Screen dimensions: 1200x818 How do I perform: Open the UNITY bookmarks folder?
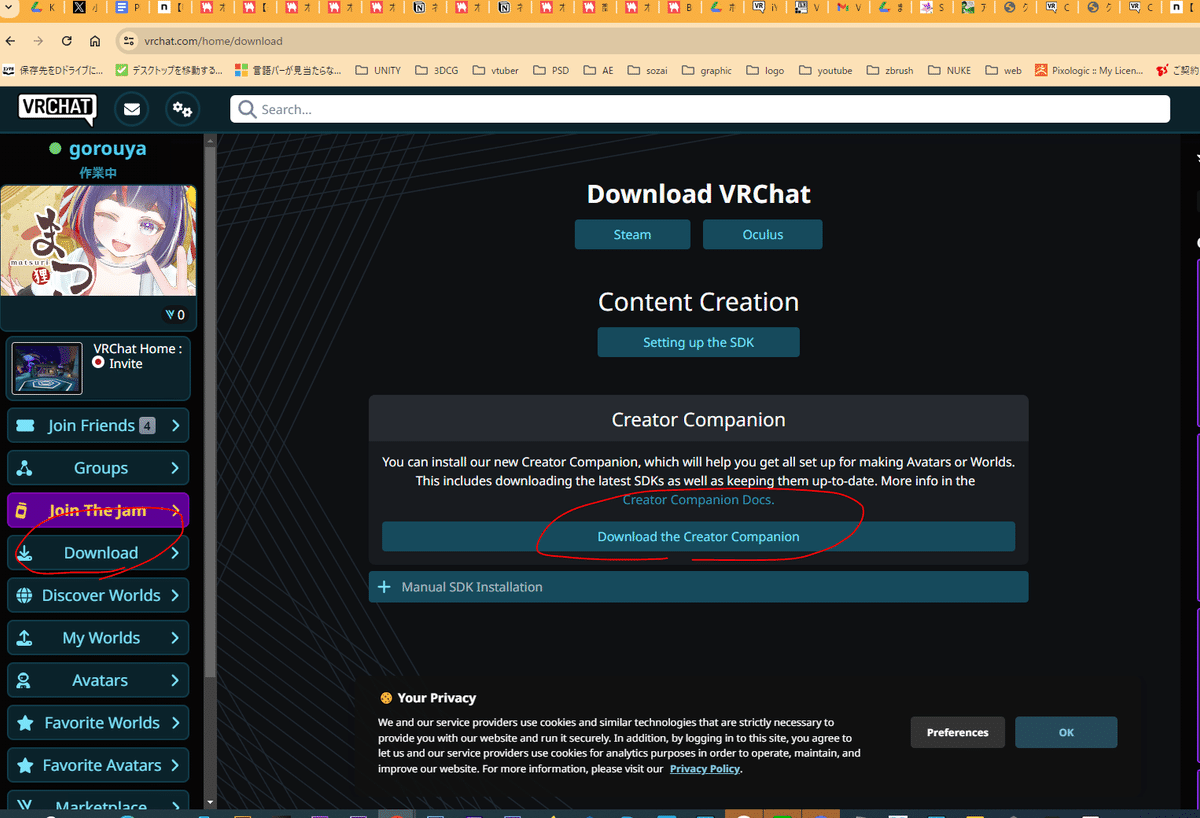378,70
